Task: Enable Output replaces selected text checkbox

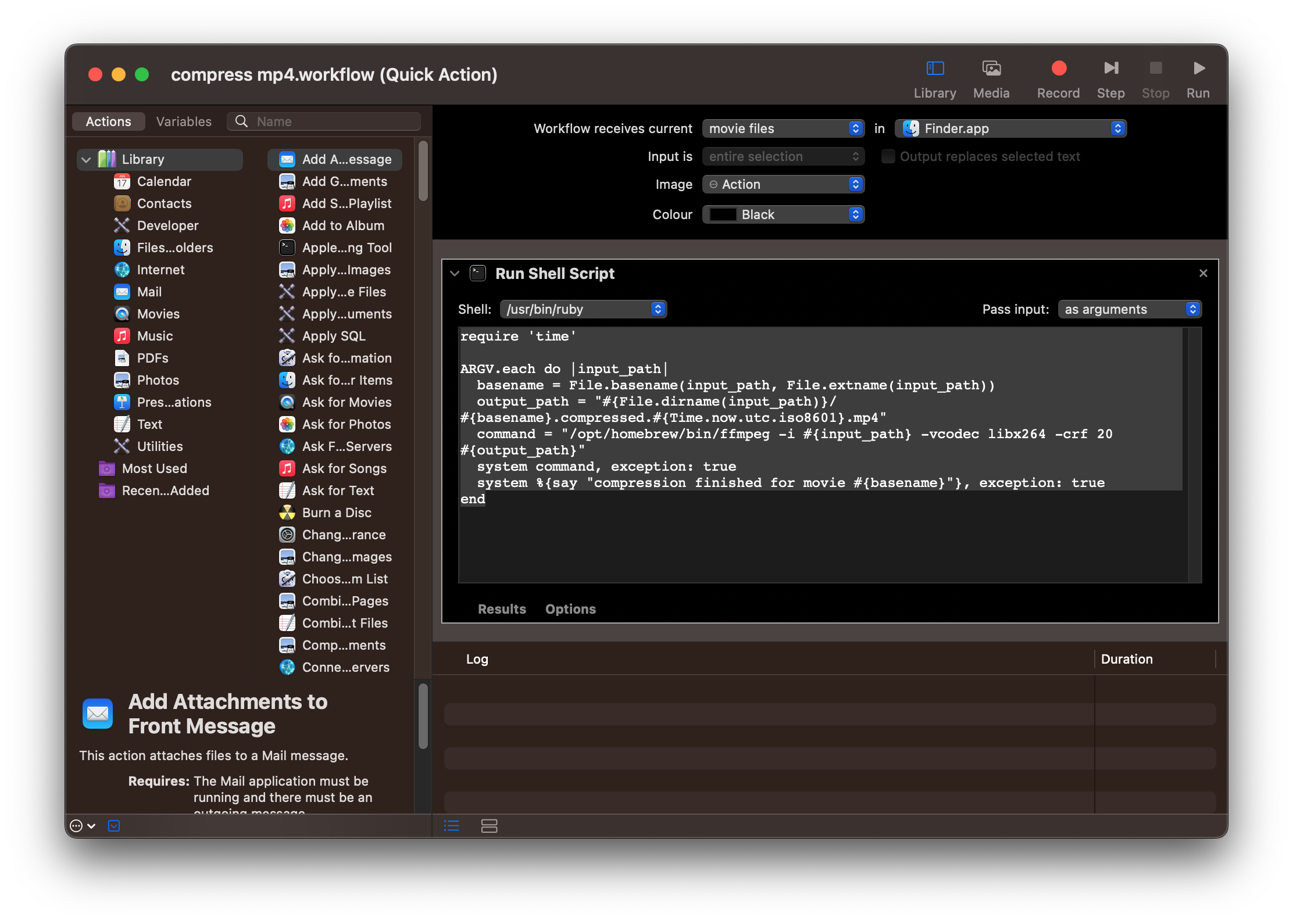Action: coord(888,156)
